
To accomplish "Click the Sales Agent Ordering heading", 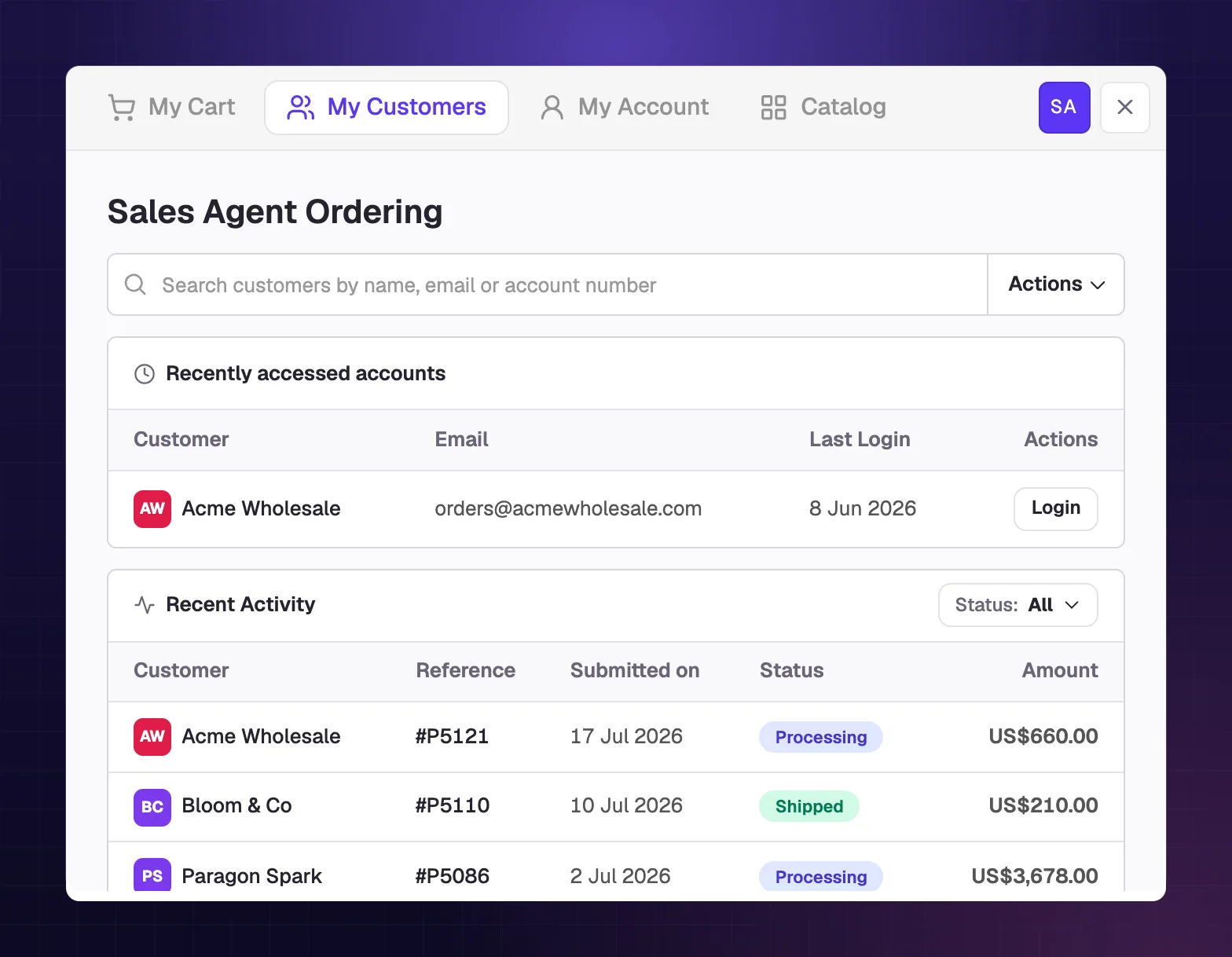I will [275, 212].
